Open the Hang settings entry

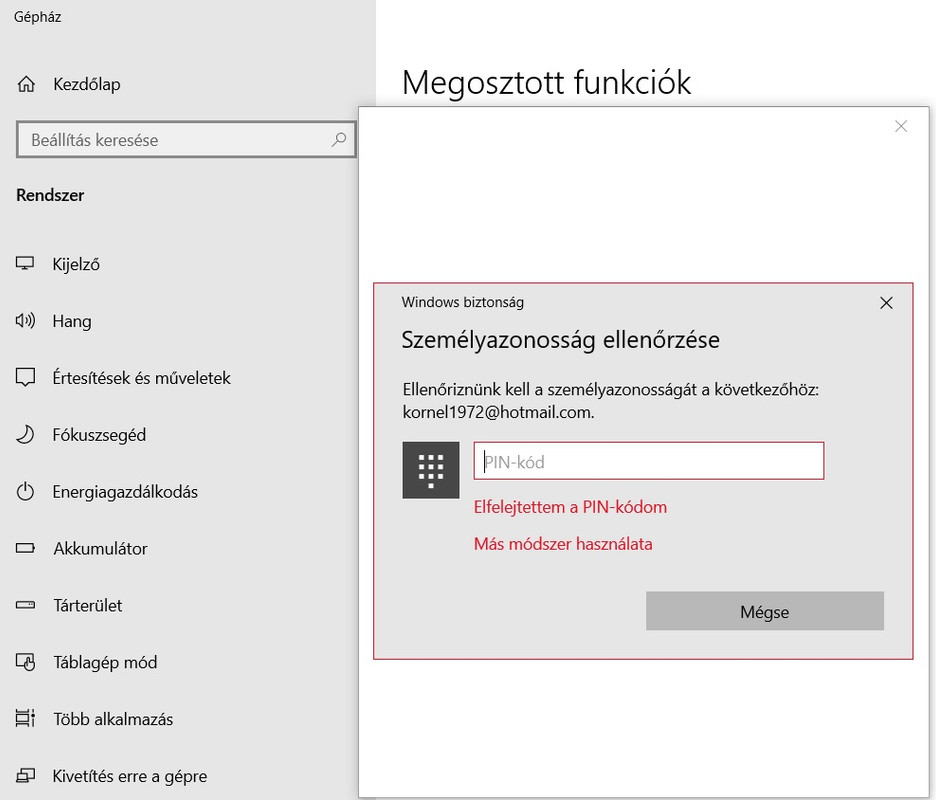pyautogui.click(x=72, y=321)
